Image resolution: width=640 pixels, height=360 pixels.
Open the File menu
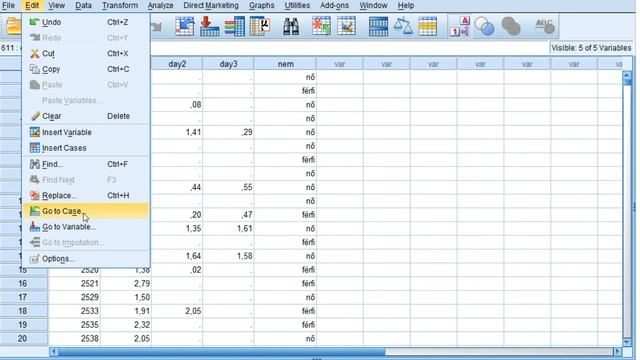coord(8,5)
